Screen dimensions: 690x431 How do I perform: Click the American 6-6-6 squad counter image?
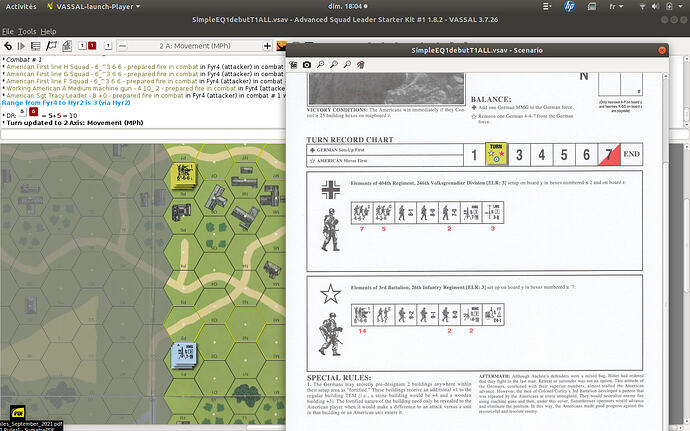(x=362, y=315)
